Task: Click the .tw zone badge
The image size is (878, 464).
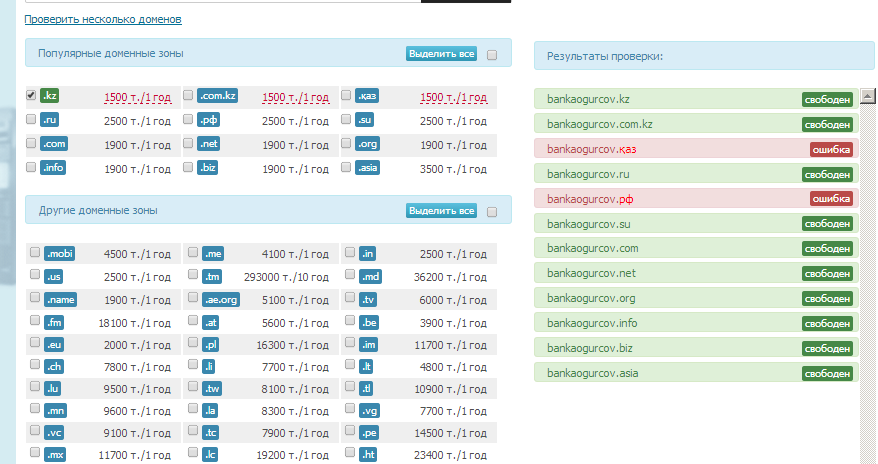Action: [x=212, y=388]
